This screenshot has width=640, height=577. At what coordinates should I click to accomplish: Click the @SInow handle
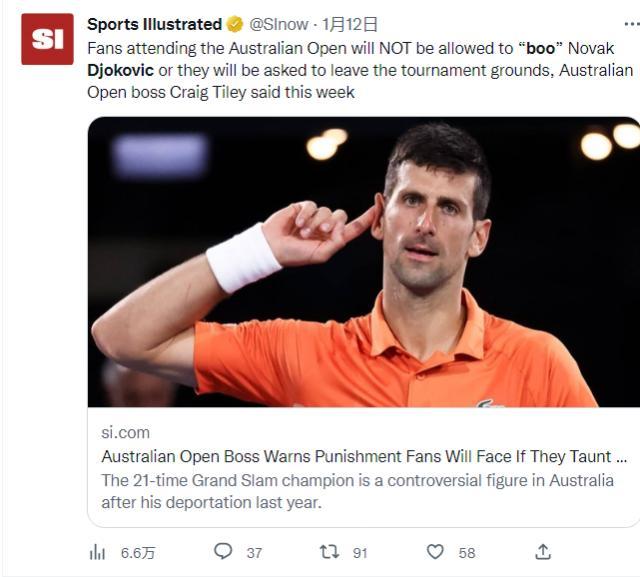(279, 24)
